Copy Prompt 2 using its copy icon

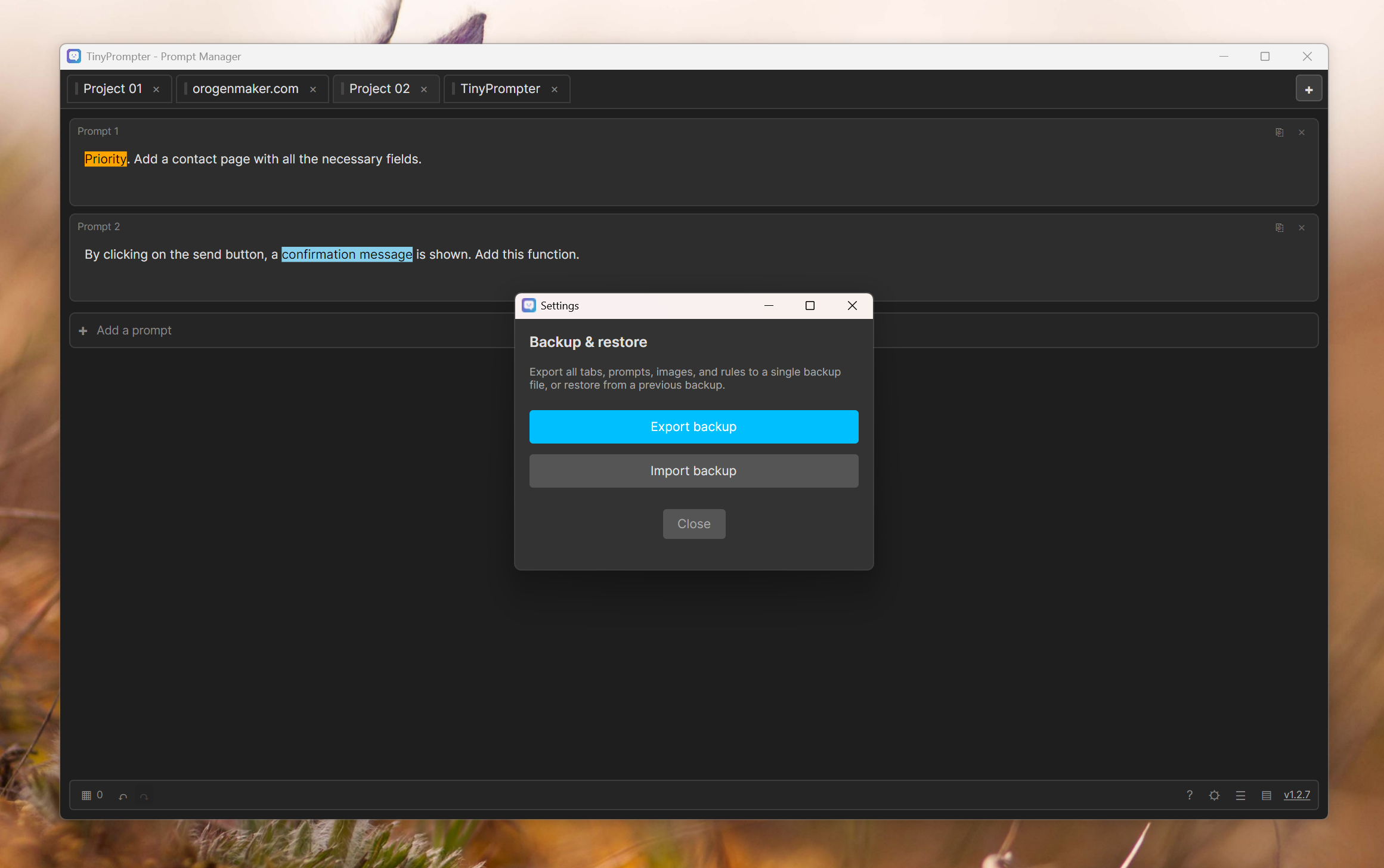point(1279,228)
